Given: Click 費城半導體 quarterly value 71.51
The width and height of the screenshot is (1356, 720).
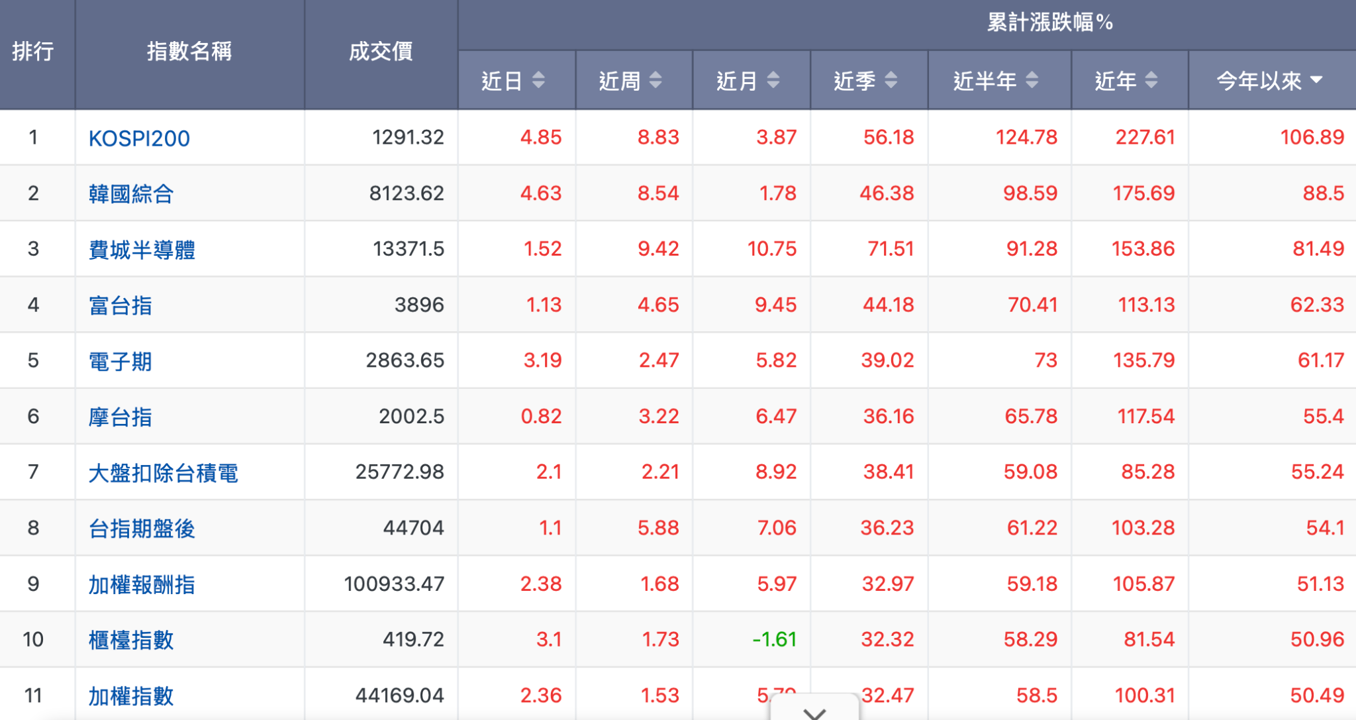Looking at the screenshot, I should click(x=891, y=249).
